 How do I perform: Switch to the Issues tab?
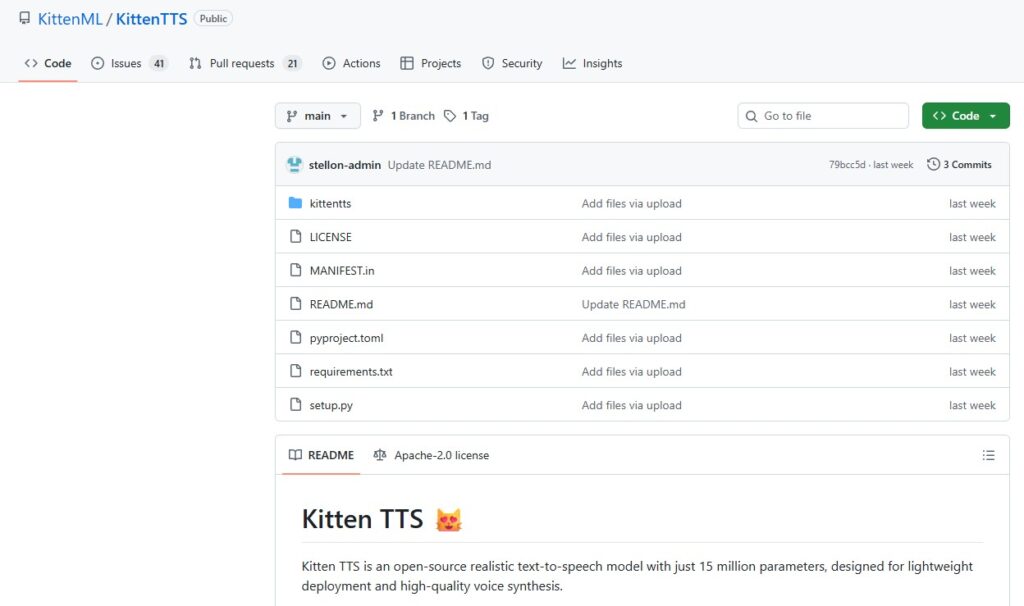[129, 63]
